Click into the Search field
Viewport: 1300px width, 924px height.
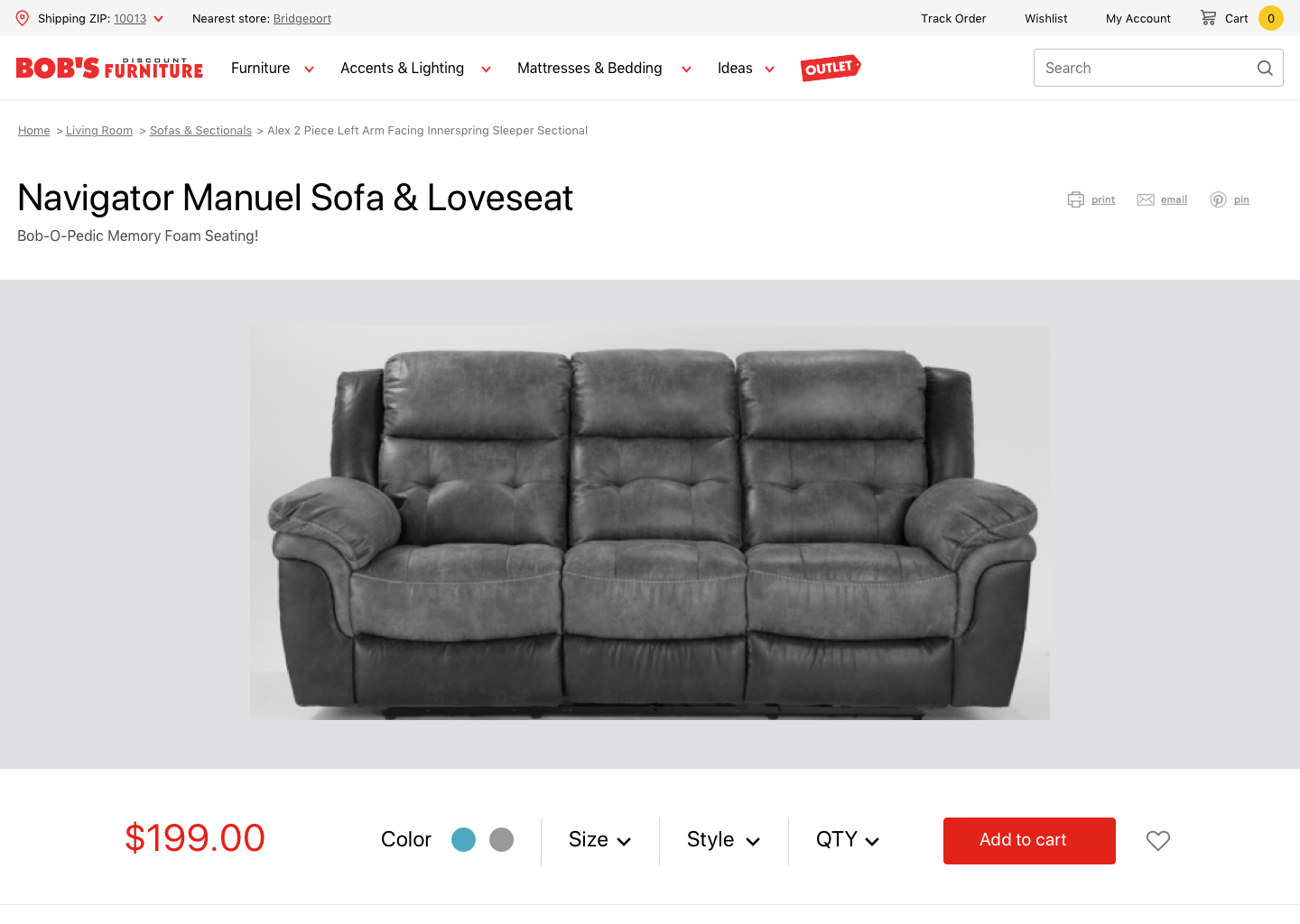(x=1158, y=68)
